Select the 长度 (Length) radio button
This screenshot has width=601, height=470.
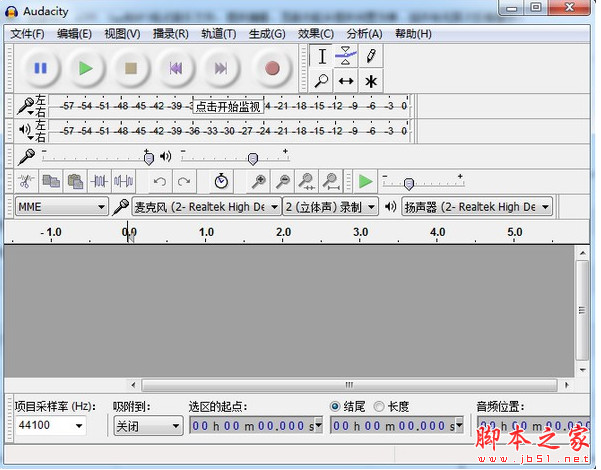(379, 406)
